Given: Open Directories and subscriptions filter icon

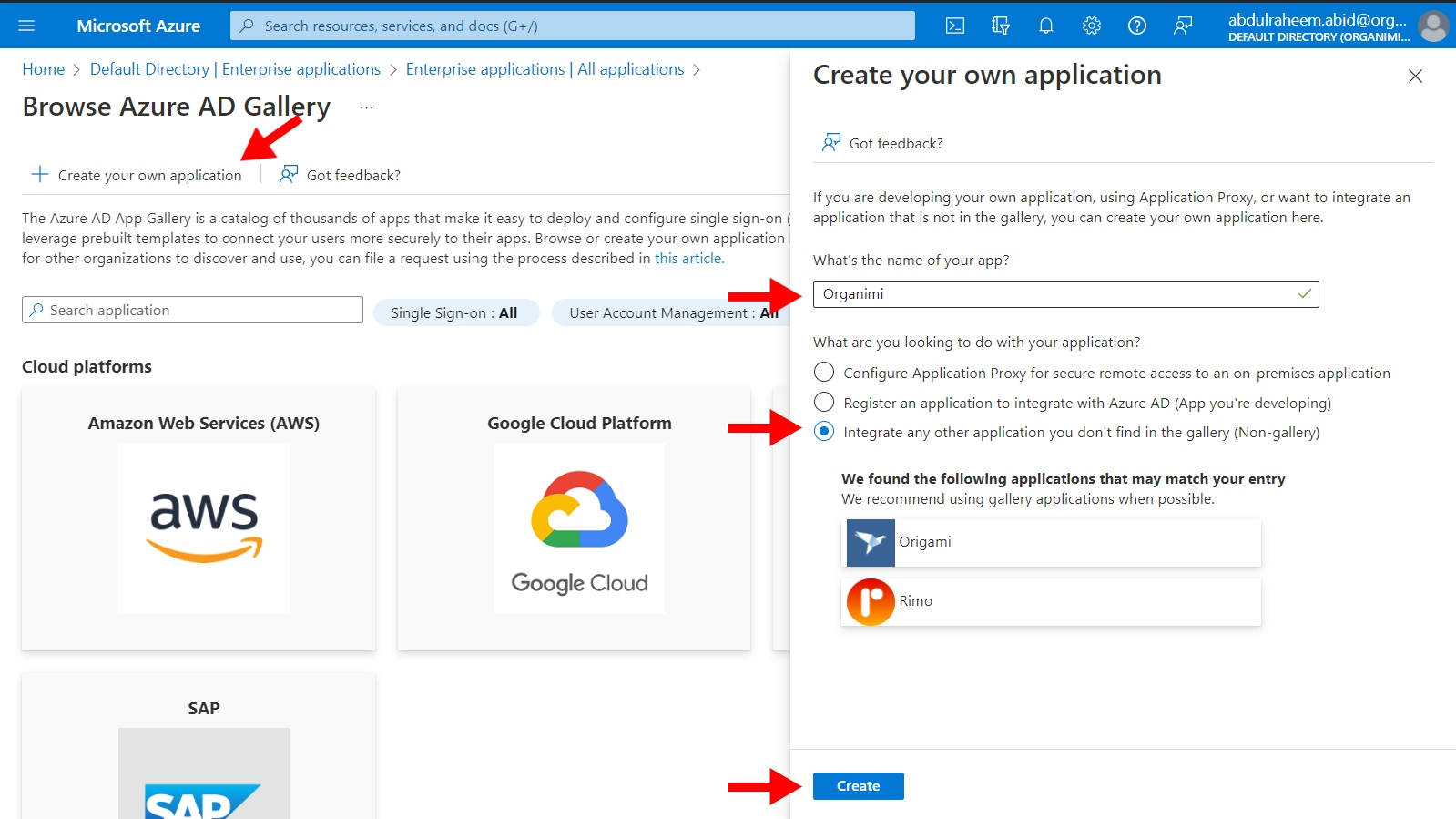Looking at the screenshot, I should tap(1001, 26).
